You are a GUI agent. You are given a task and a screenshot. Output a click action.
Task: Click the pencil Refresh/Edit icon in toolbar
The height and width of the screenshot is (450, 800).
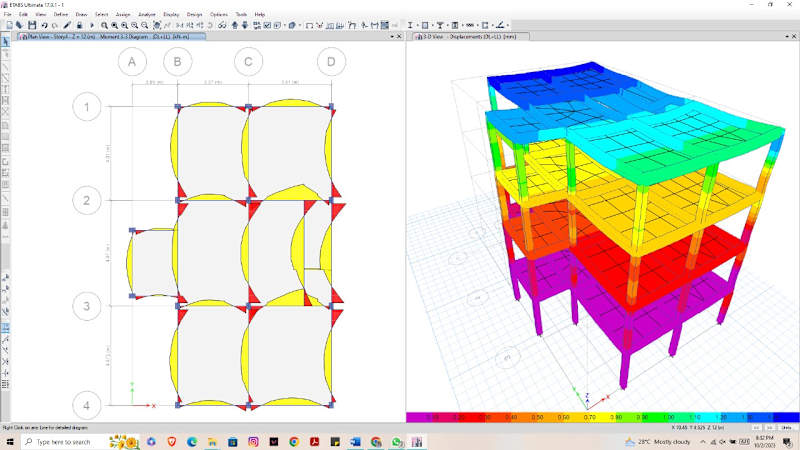67,25
